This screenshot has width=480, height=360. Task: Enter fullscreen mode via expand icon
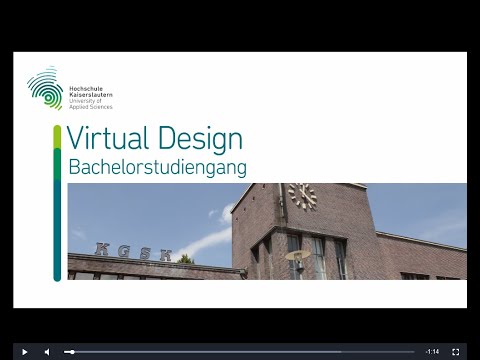[456, 352]
